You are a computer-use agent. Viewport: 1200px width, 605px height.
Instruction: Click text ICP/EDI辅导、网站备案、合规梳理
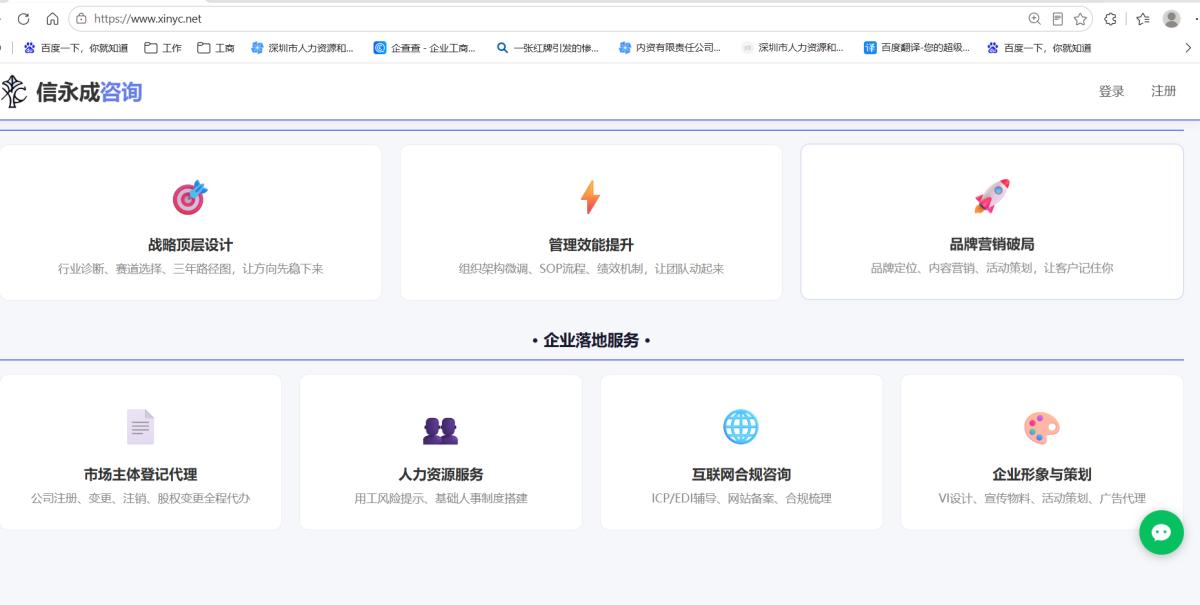click(741, 498)
